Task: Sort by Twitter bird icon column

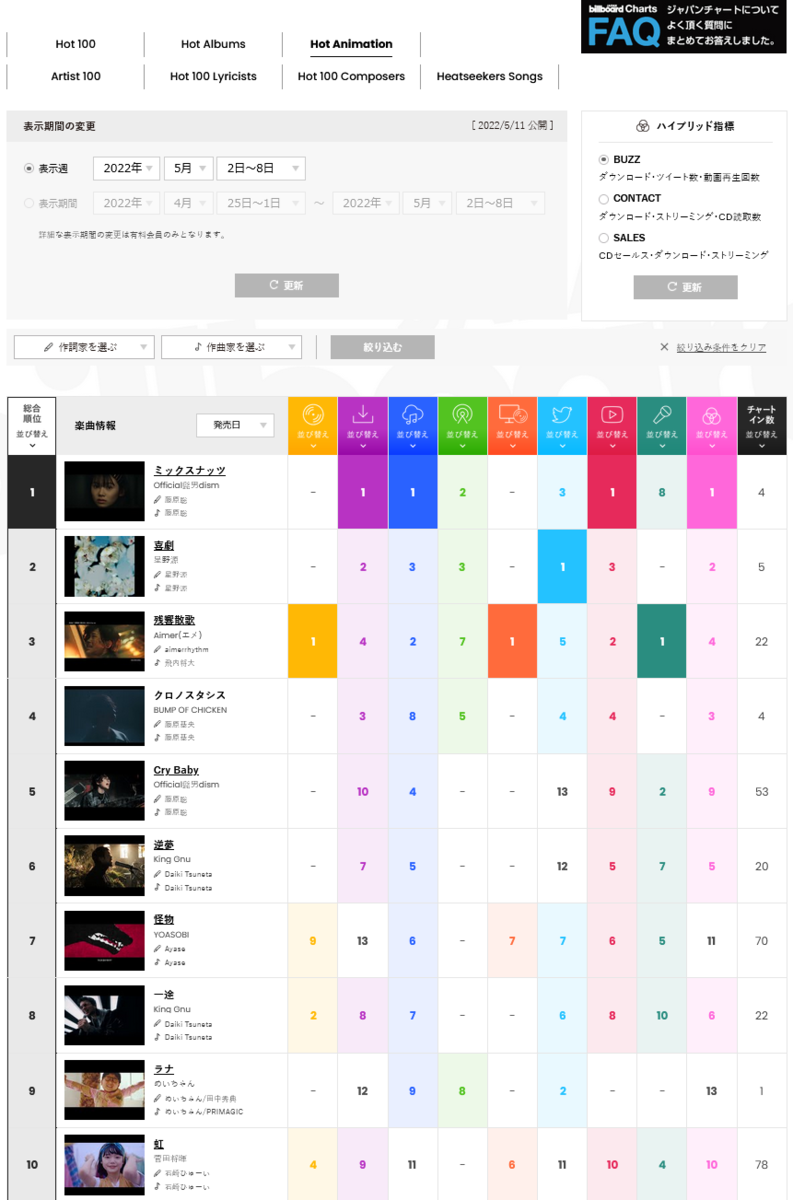Action: click(562, 426)
